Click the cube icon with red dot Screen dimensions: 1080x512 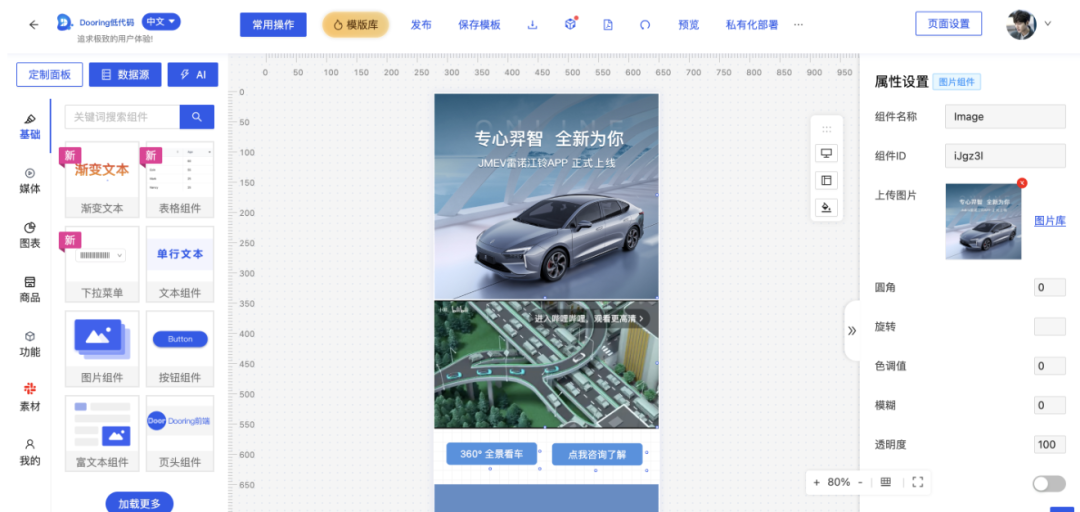point(570,24)
